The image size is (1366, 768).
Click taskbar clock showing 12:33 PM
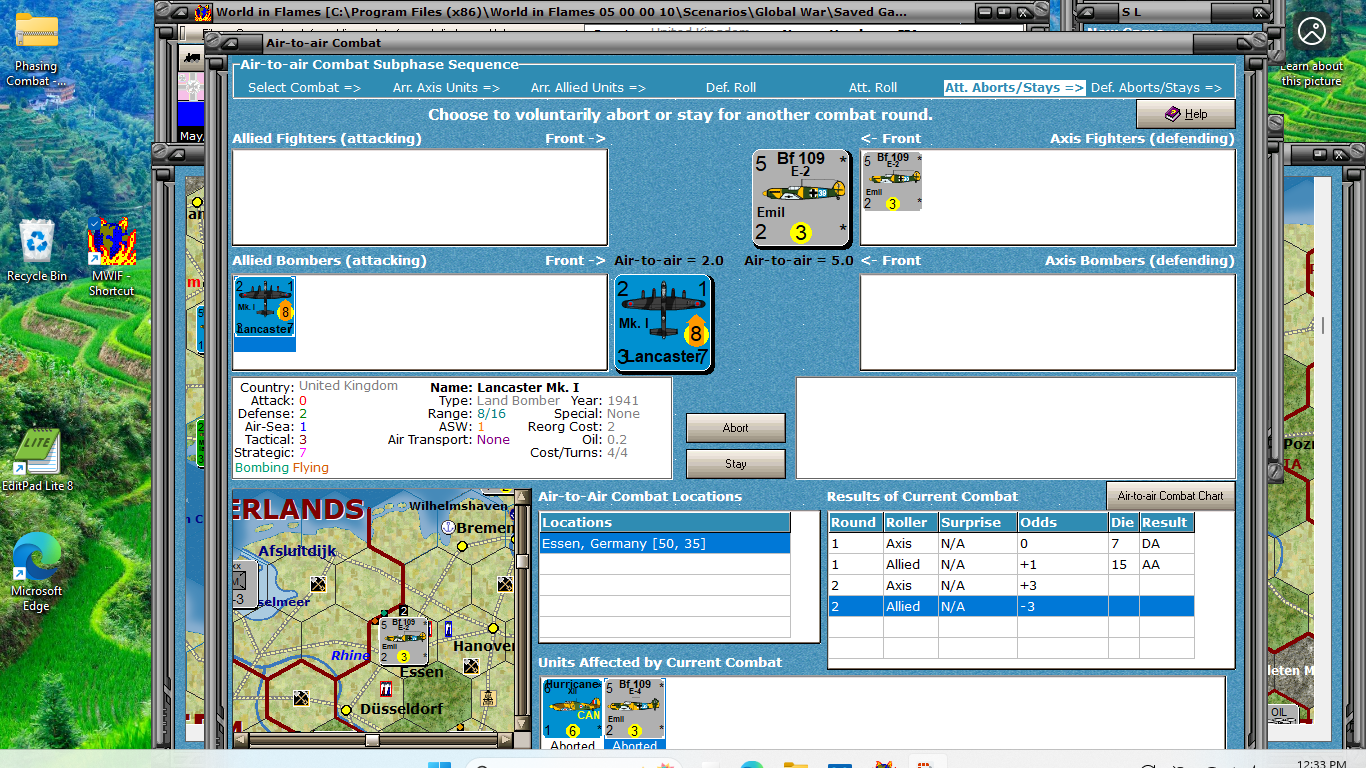pos(1320,764)
